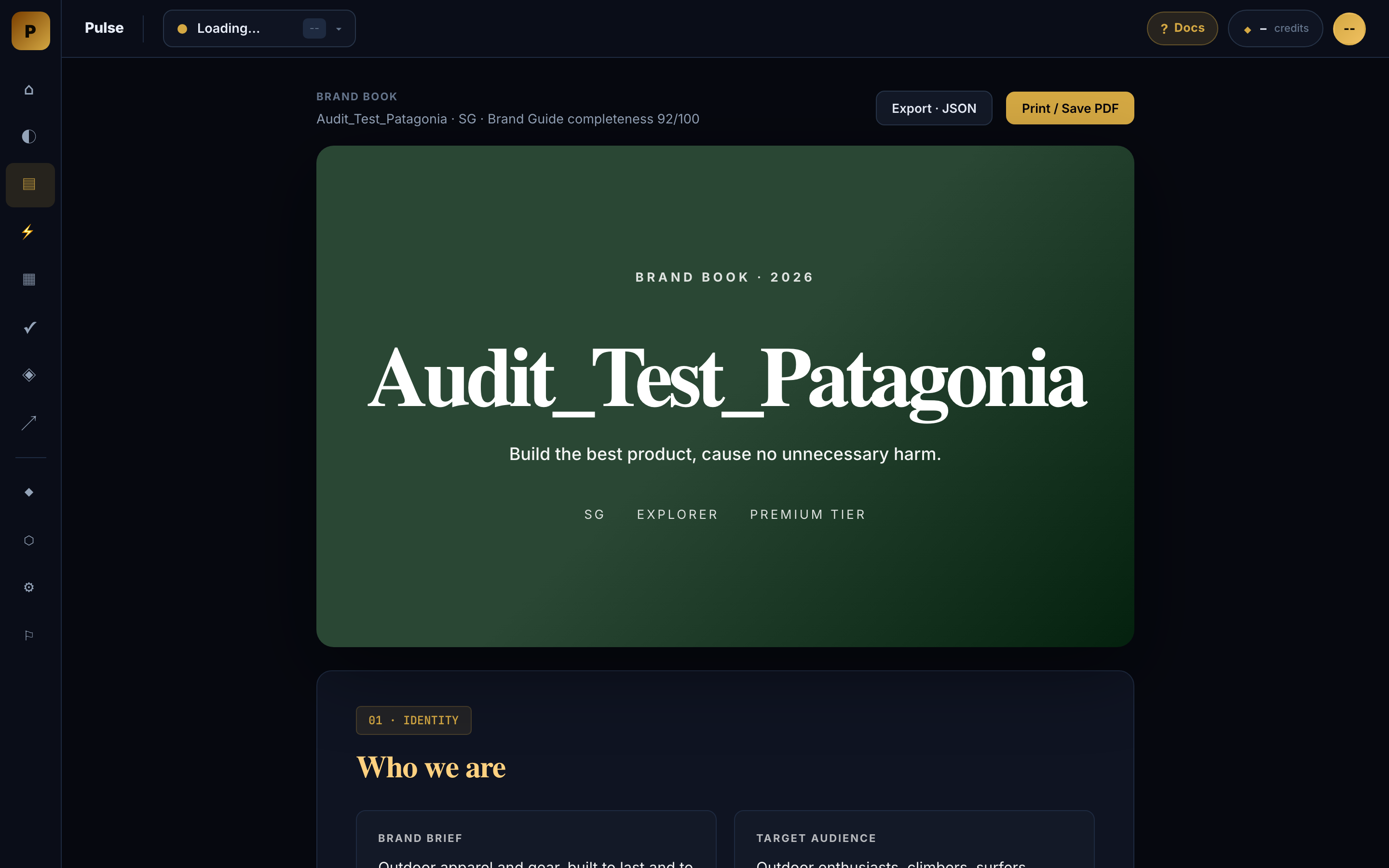Click the EXPLORER cover tag
1389x868 pixels.
point(677,515)
